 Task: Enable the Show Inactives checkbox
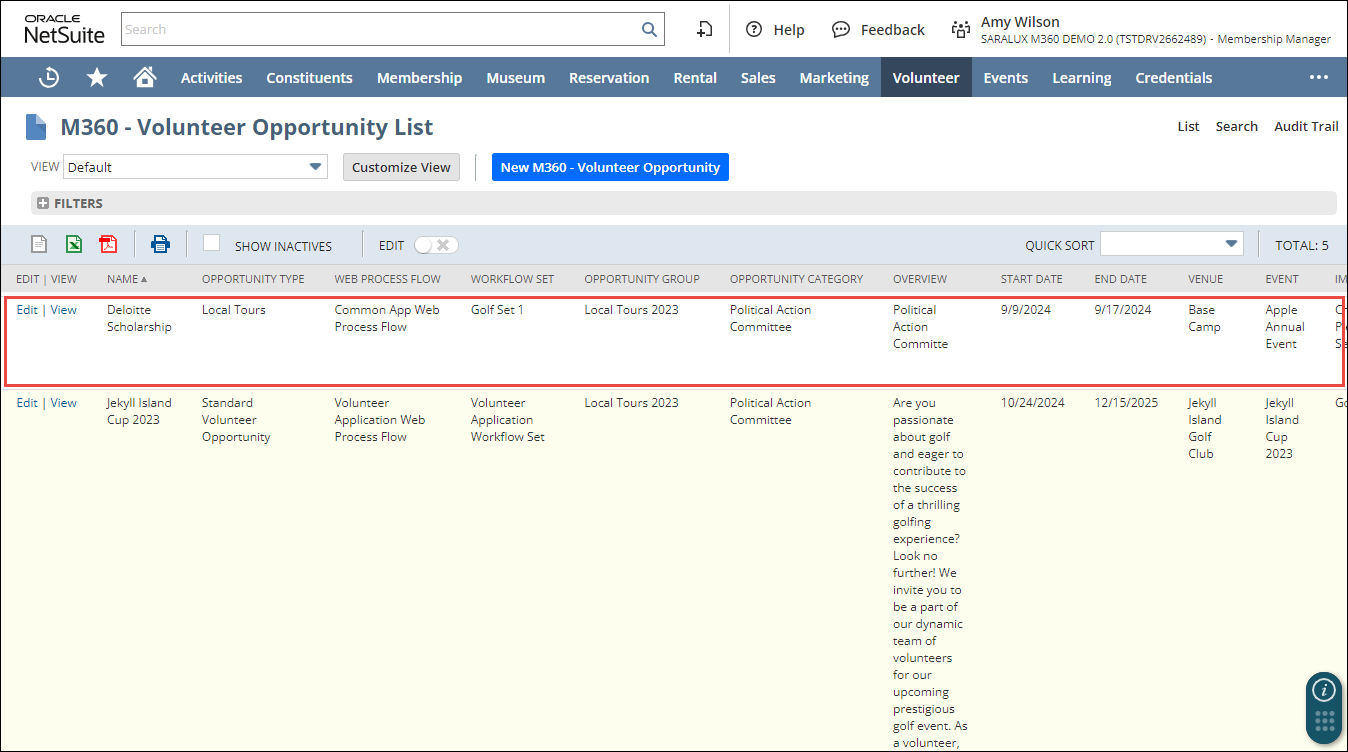[211, 243]
